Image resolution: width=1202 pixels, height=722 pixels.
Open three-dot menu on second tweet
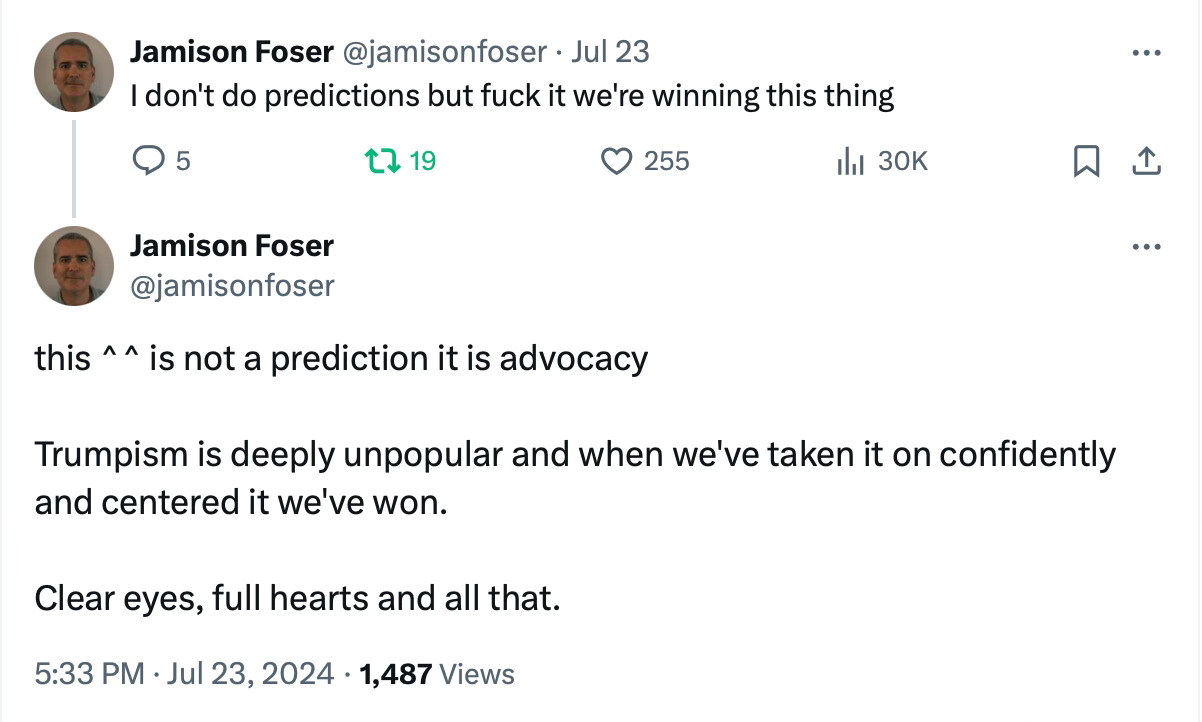pos(1146,246)
